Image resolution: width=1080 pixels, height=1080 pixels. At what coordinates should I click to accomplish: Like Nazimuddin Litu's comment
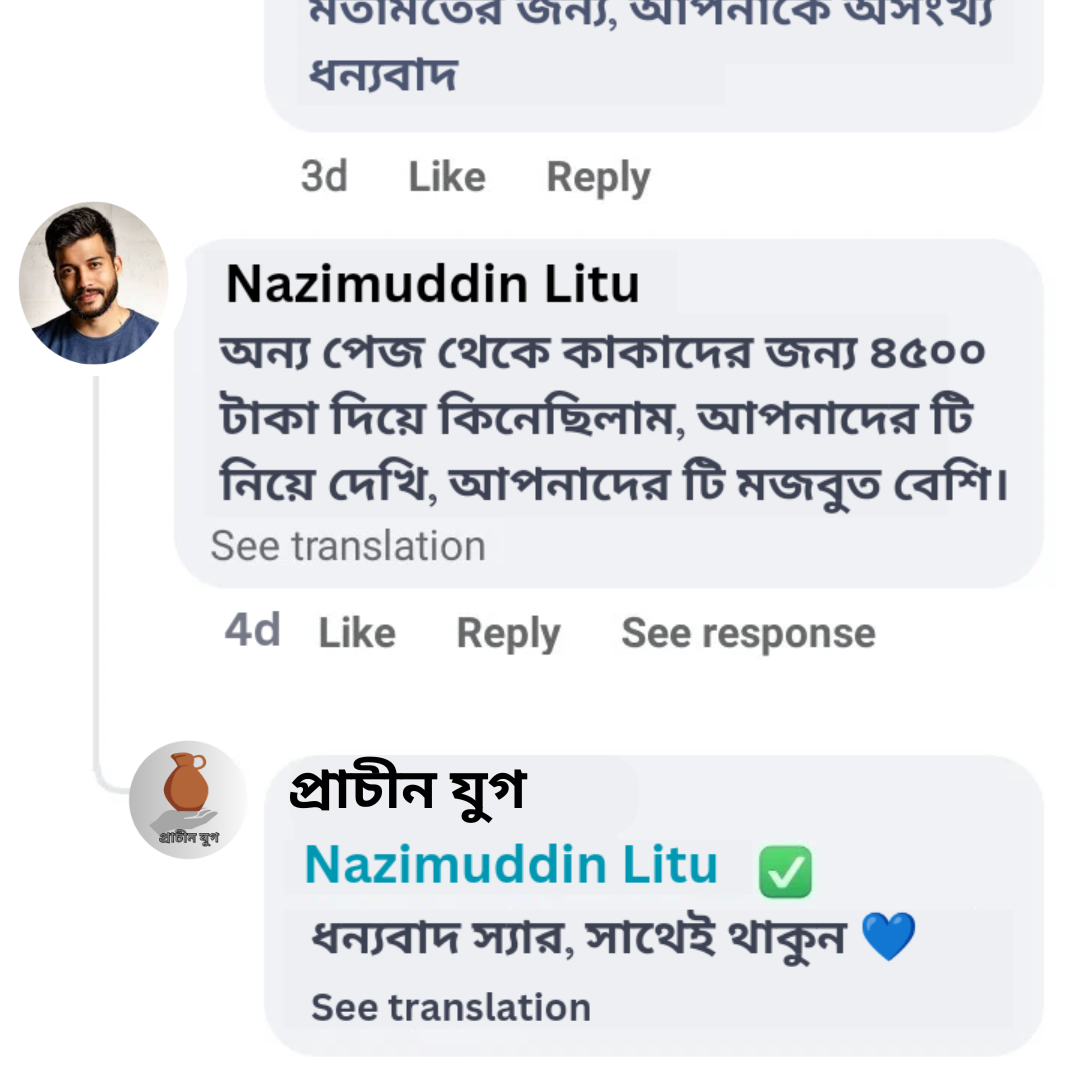click(x=356, y=632)
